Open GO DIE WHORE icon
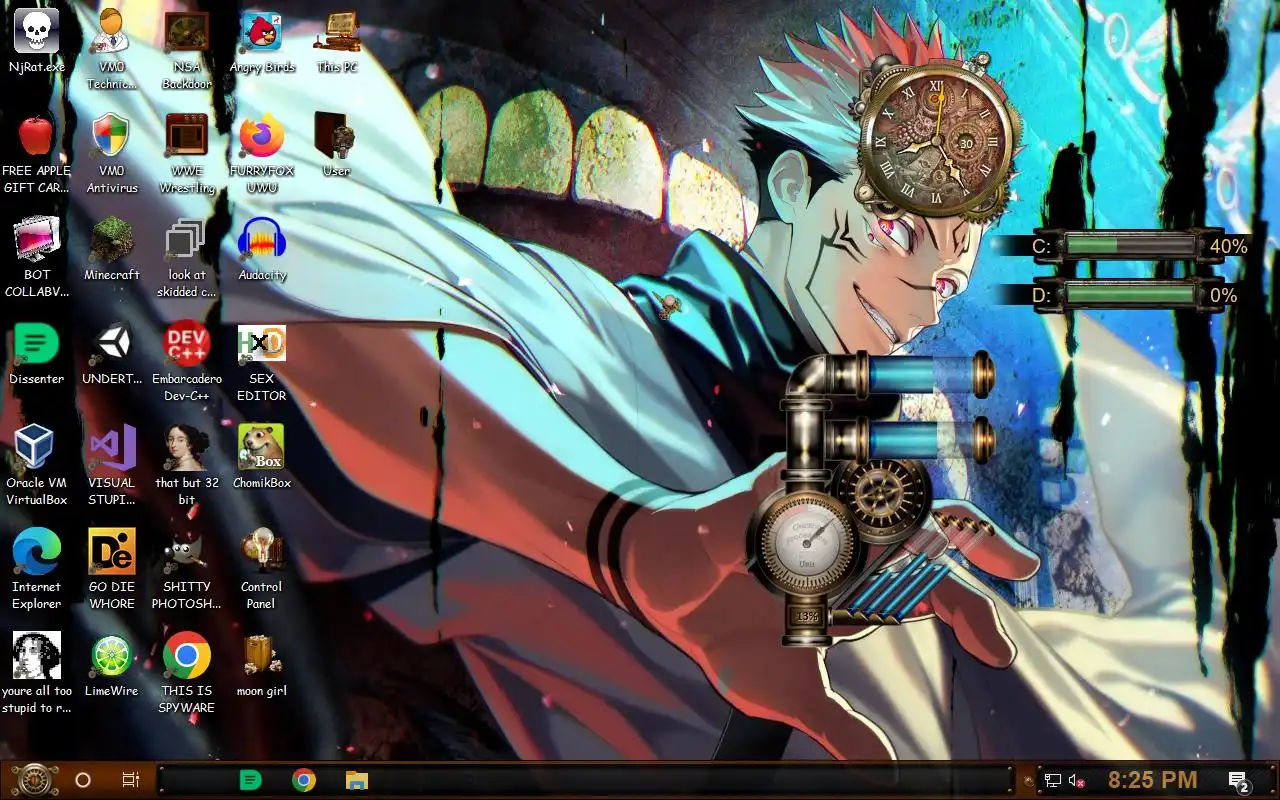This screenshot has height=800, width=1280. tap(111, 551)
